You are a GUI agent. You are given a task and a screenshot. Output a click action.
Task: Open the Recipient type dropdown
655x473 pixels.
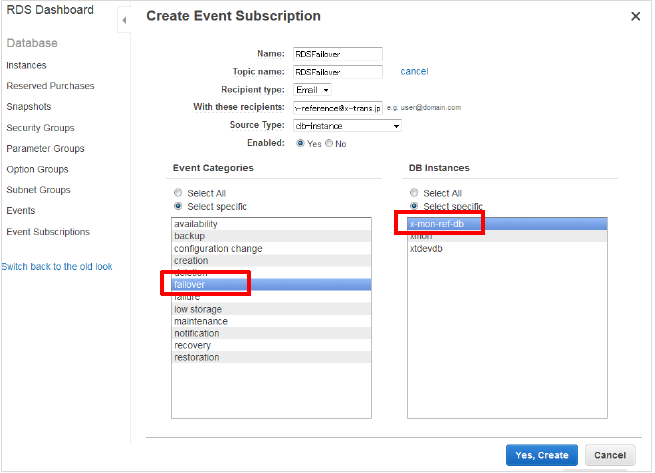coord(312,90)
